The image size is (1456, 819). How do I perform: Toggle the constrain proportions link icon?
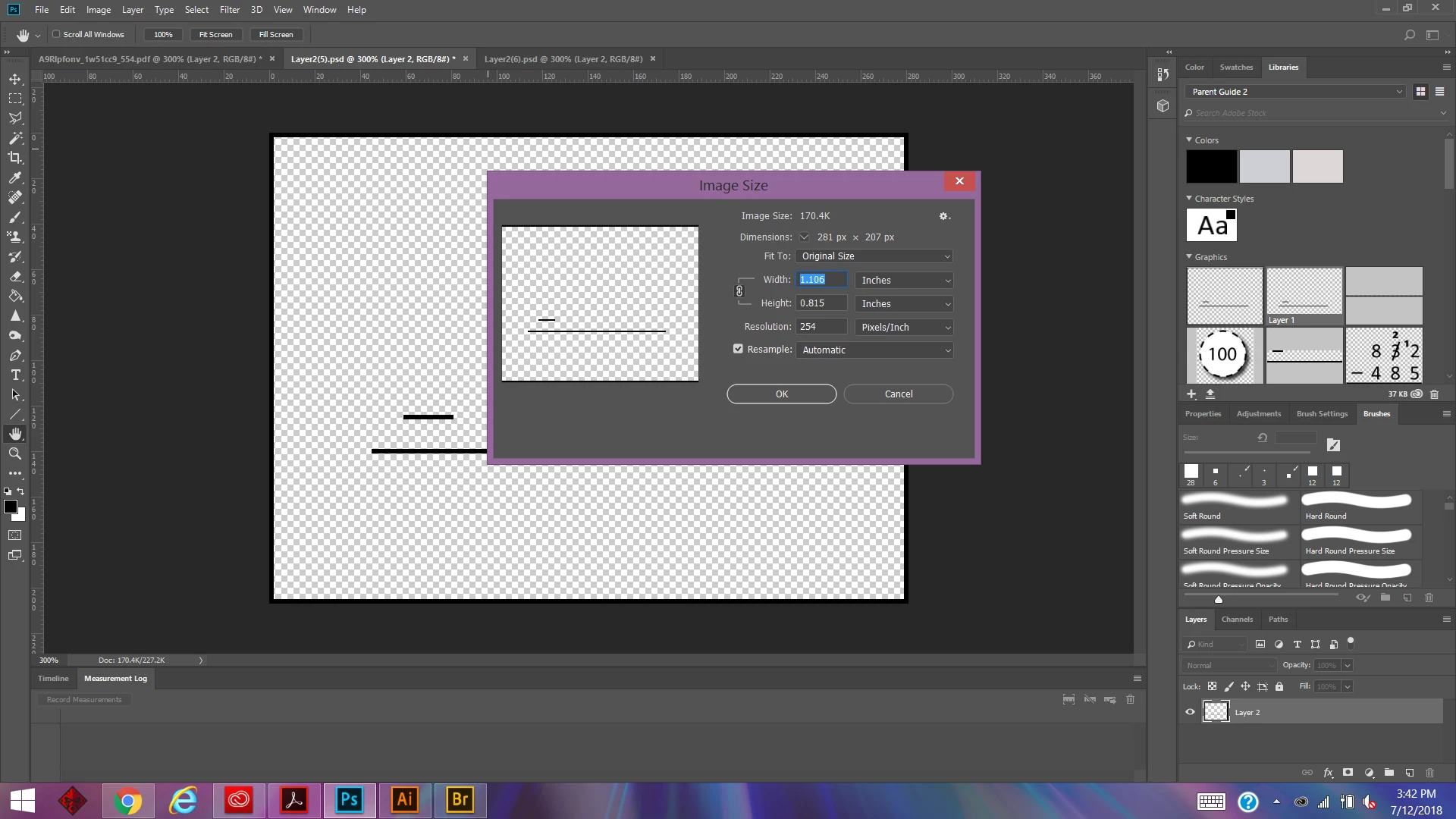click(x=739, y=291)
